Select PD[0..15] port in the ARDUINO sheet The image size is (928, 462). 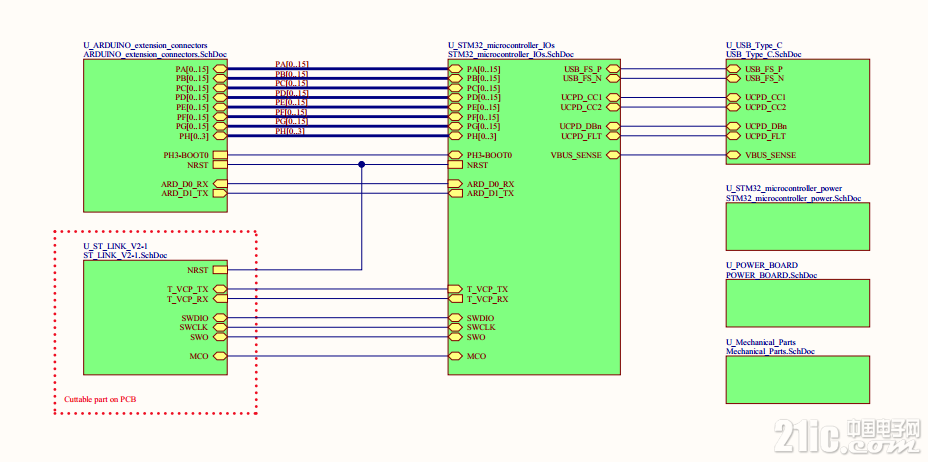point(220,98)
